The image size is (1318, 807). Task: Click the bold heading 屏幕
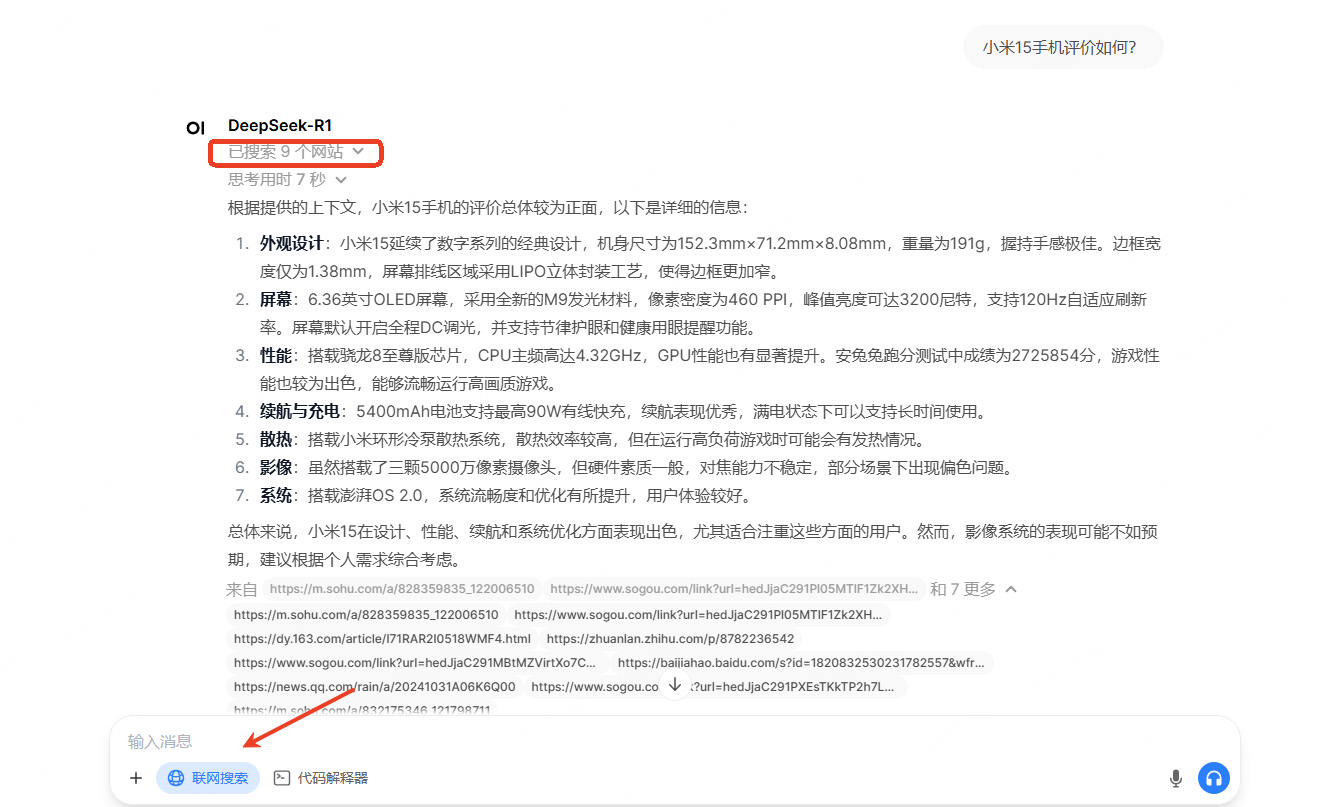(276, 300)
